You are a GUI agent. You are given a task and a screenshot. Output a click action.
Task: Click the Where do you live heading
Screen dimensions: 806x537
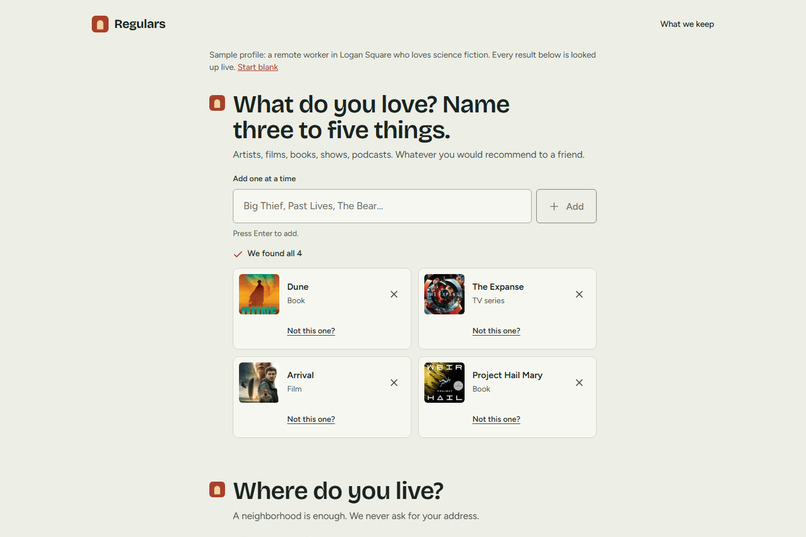coord(338,491)
